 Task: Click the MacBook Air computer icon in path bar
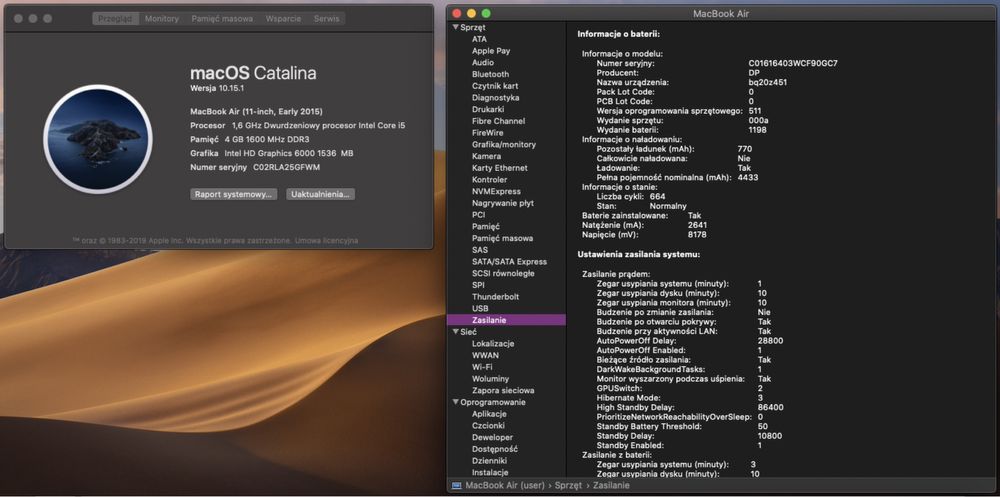456,486
